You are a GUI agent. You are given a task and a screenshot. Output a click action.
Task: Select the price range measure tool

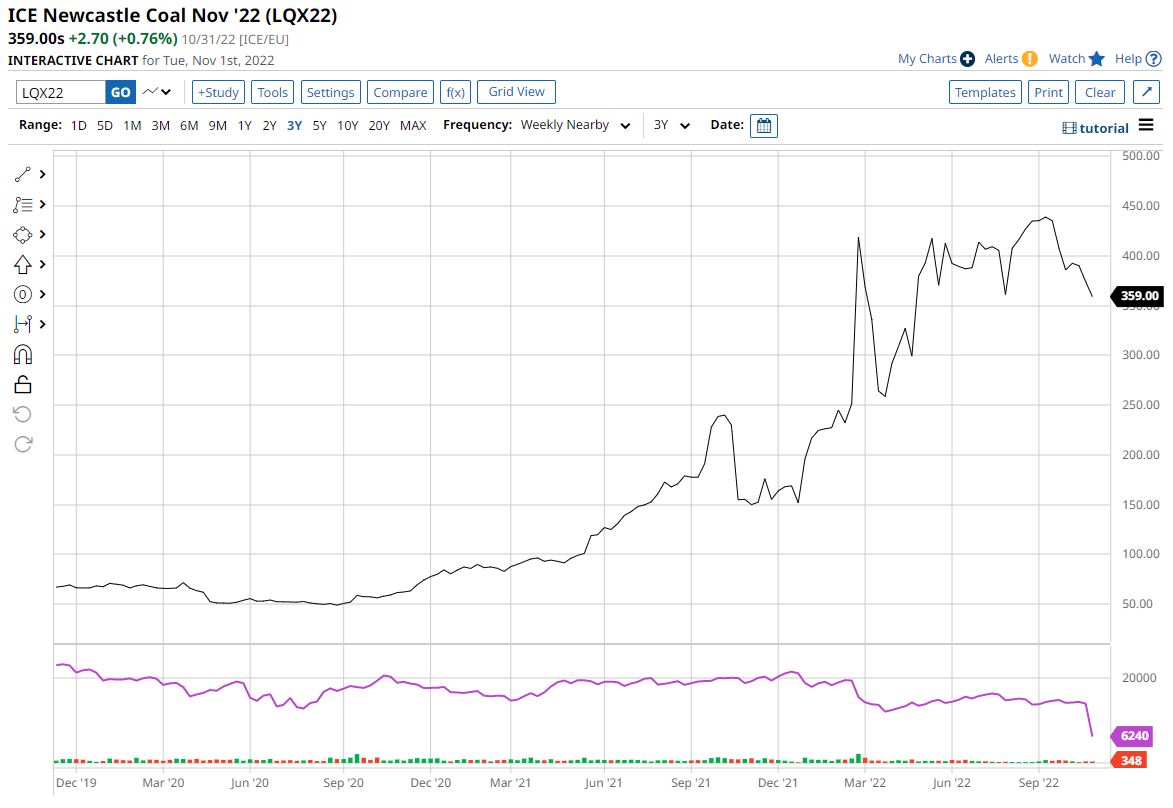22,324
